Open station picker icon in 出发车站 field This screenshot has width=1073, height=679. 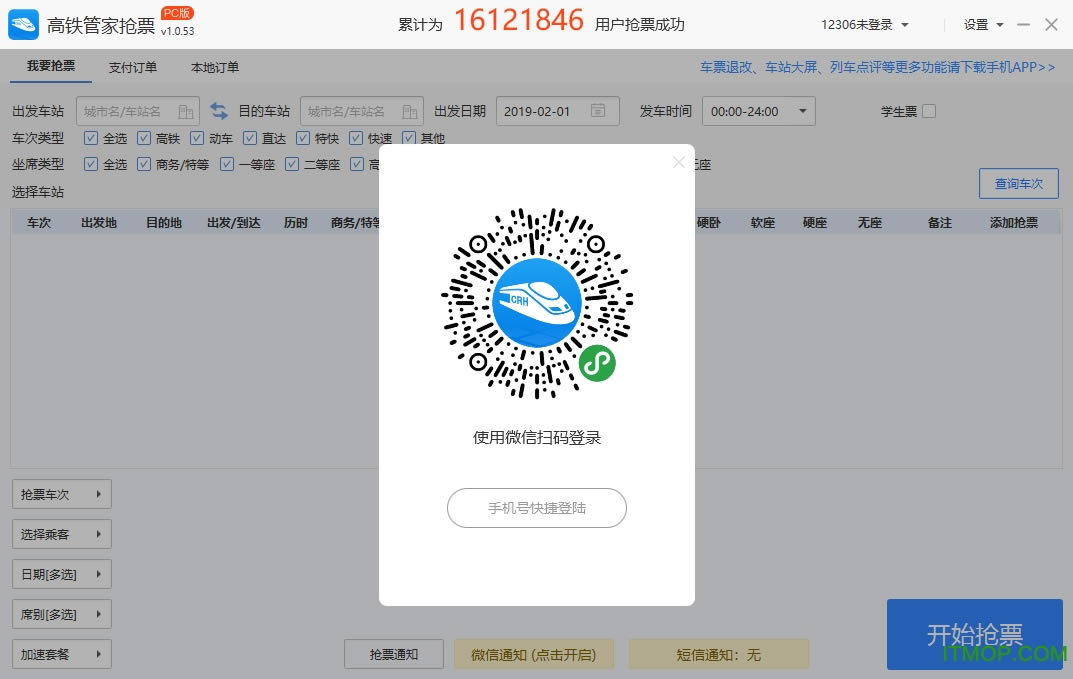pos(185,112)
